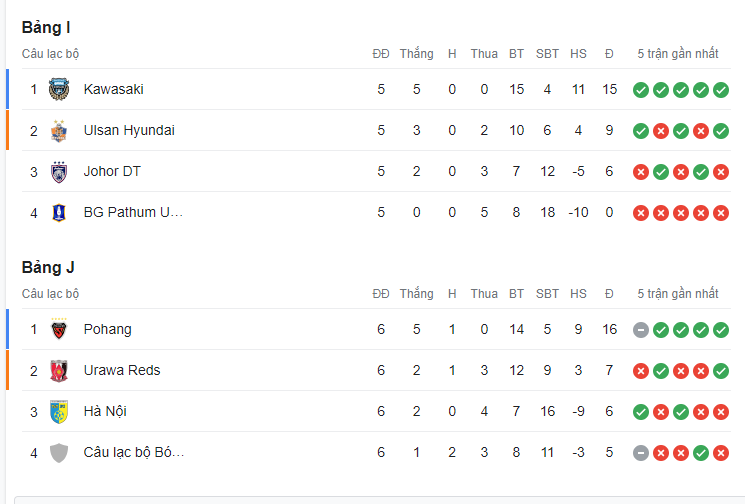Open the Urawa Reds team link
745x504 pixels.
[x=122, y=370]
